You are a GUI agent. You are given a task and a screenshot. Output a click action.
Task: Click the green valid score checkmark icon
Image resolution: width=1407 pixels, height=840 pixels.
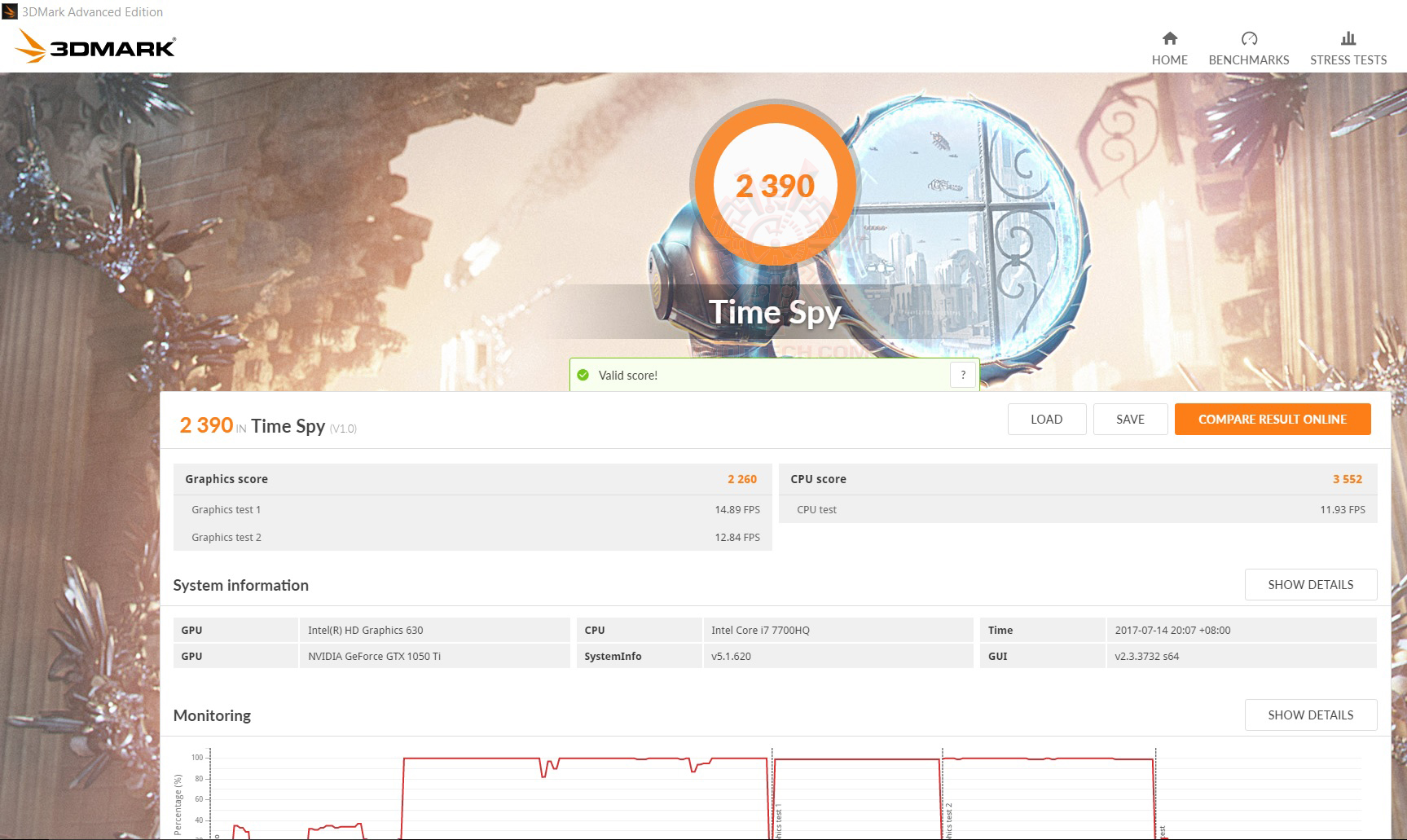[x=583, y=375]
